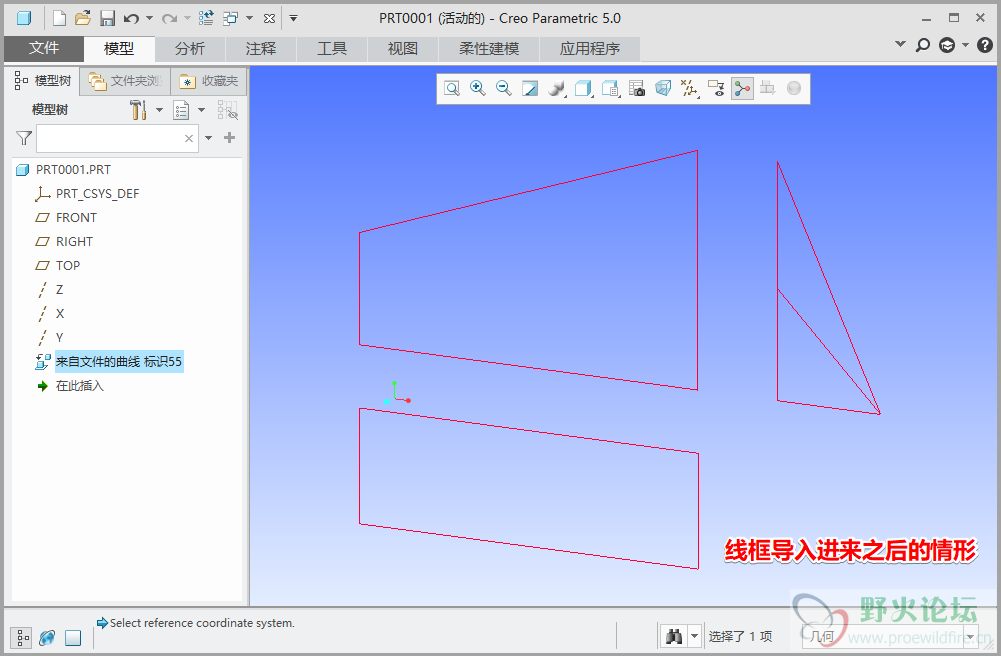Click the Perspective View icon

pyautogui.click(x=662, y=89)
